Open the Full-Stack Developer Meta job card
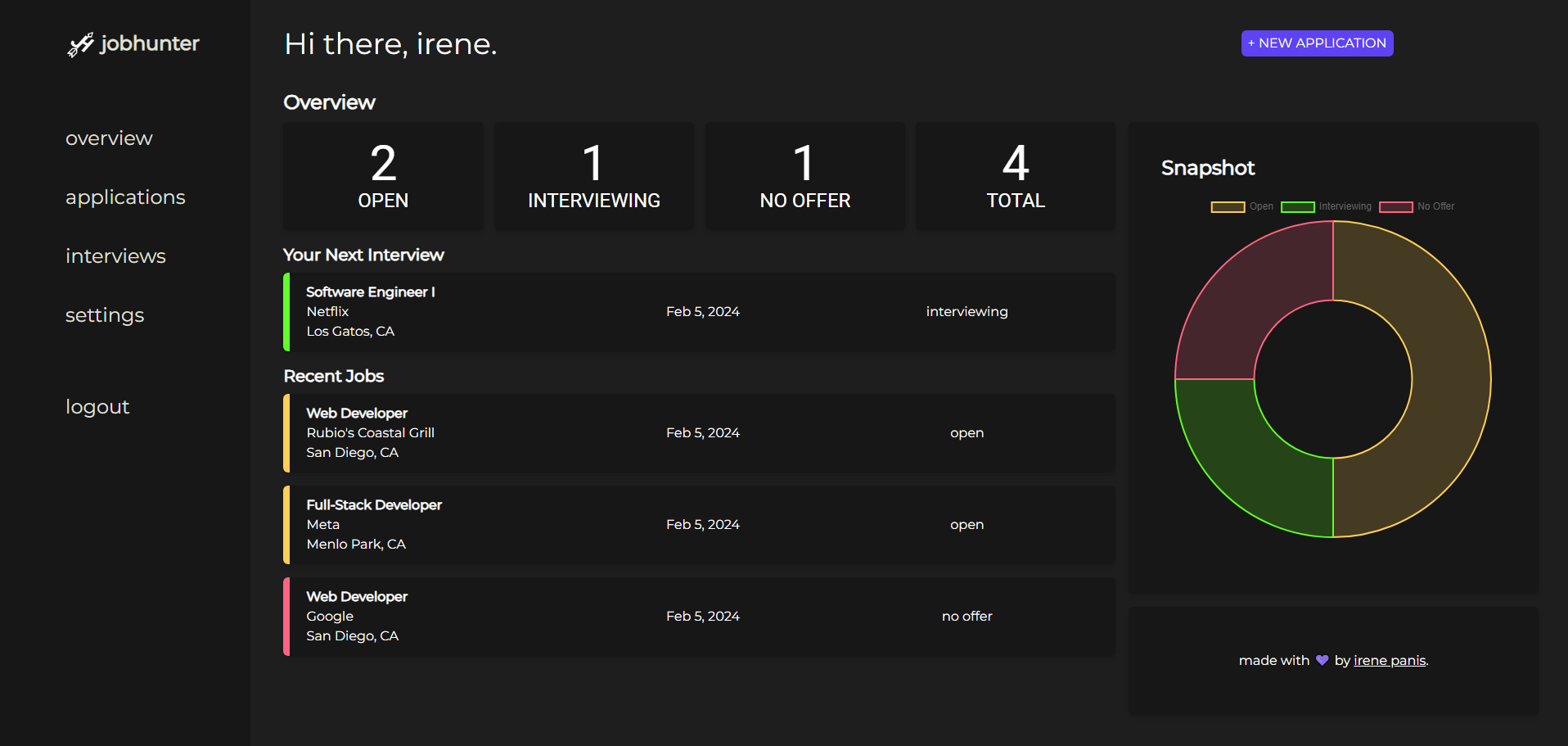Screen dimensions: 1568x746 point(699,525)
